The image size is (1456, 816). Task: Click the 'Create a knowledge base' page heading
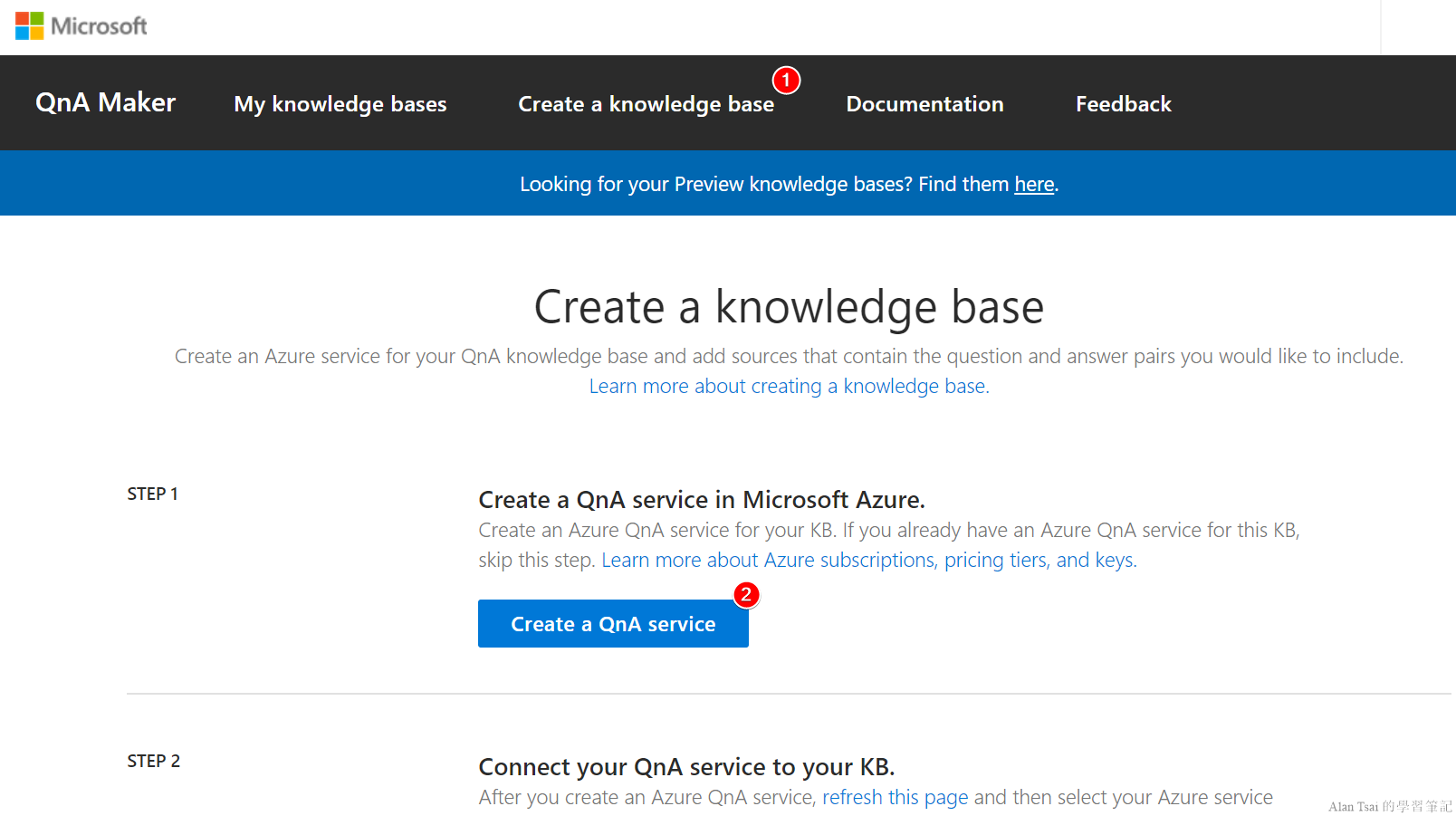[789, 306]
